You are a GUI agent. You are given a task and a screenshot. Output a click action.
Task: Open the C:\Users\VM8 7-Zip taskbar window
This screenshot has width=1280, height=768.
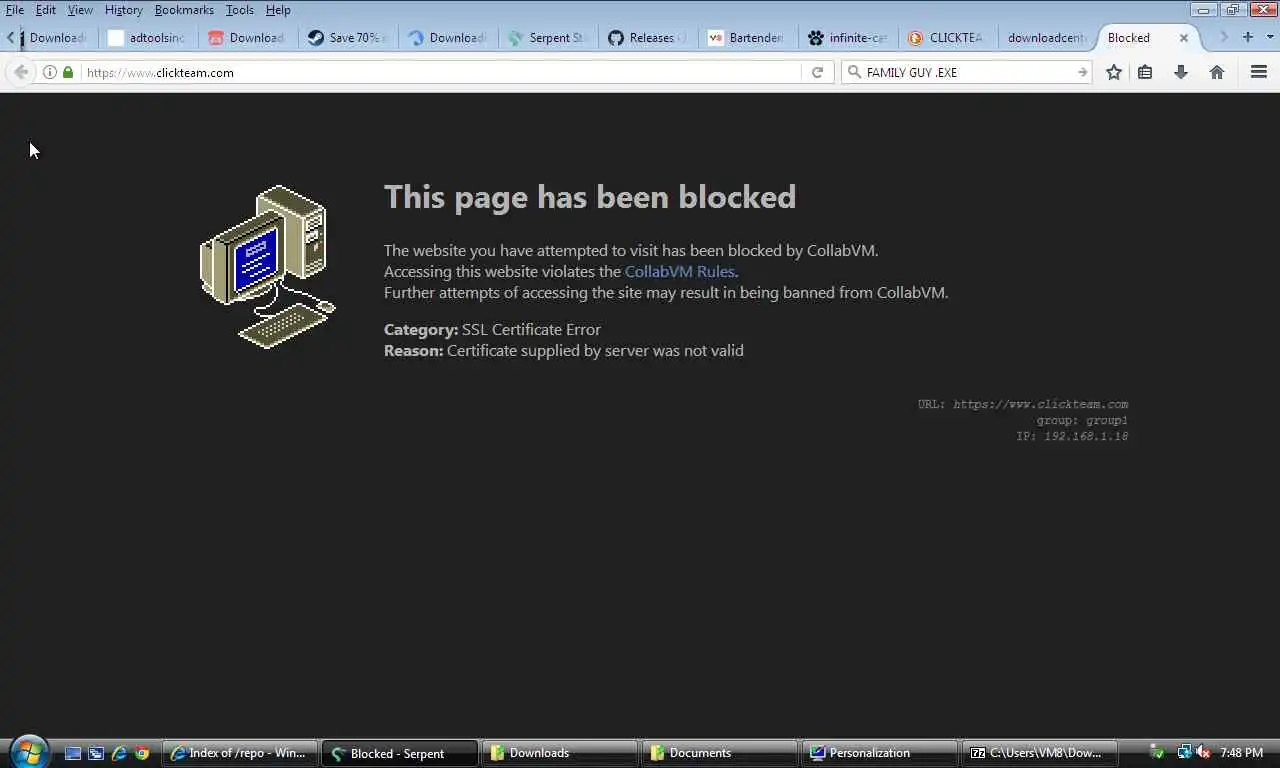pyautogui.click(x=1039, y=753)
